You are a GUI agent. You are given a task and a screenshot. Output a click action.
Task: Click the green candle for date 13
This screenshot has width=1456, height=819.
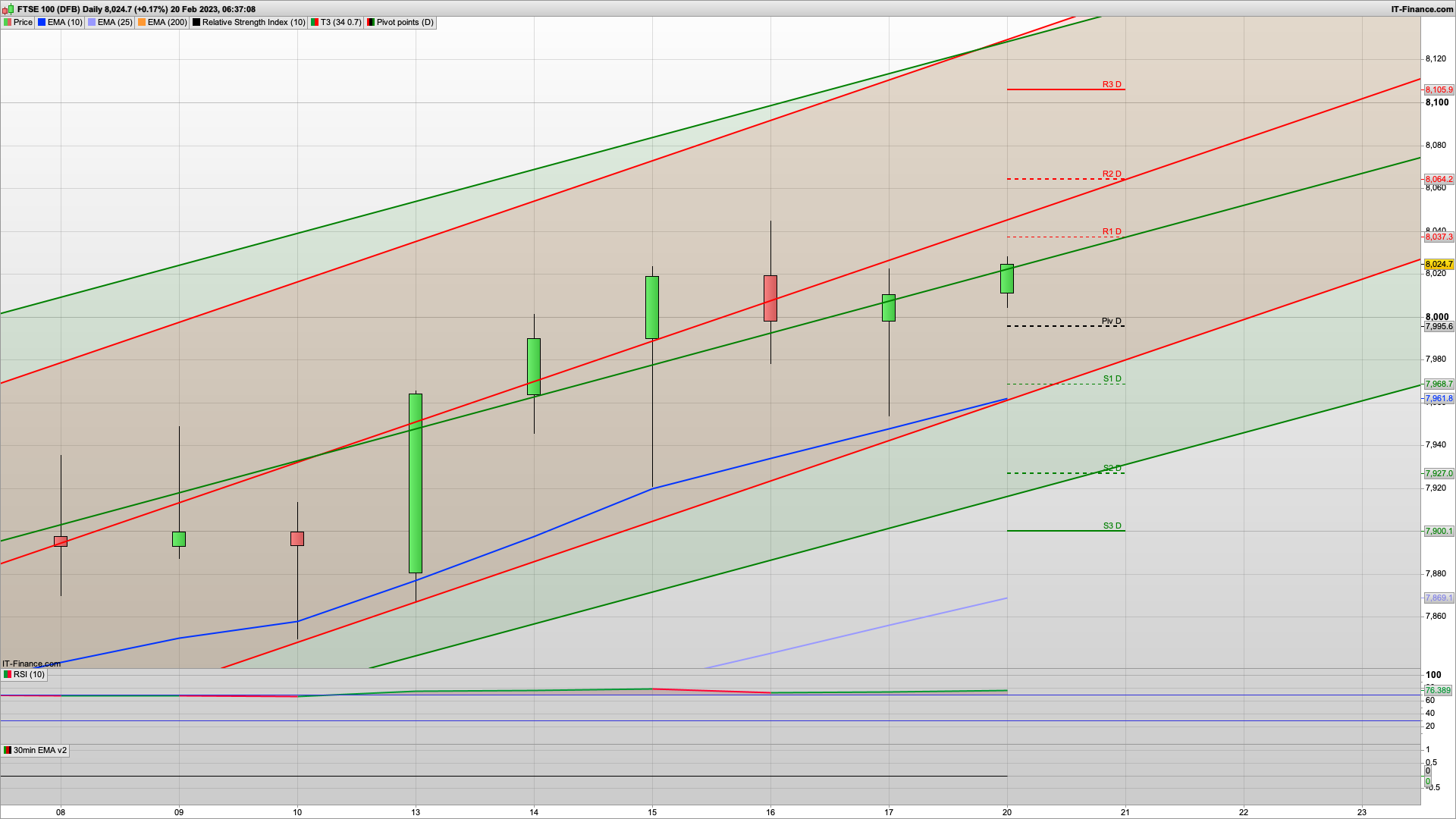point(416,484)
